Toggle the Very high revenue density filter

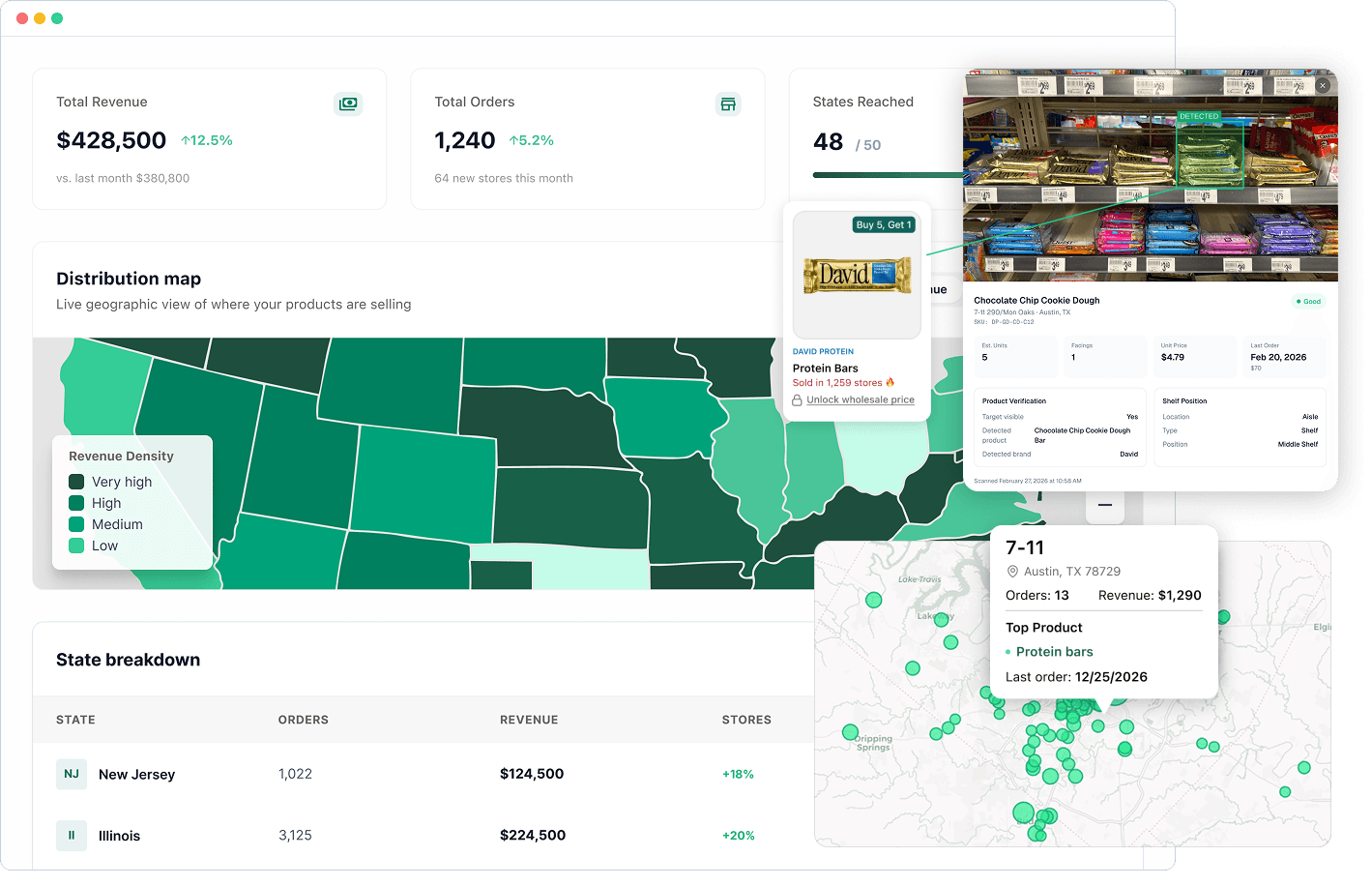[77, 481]
